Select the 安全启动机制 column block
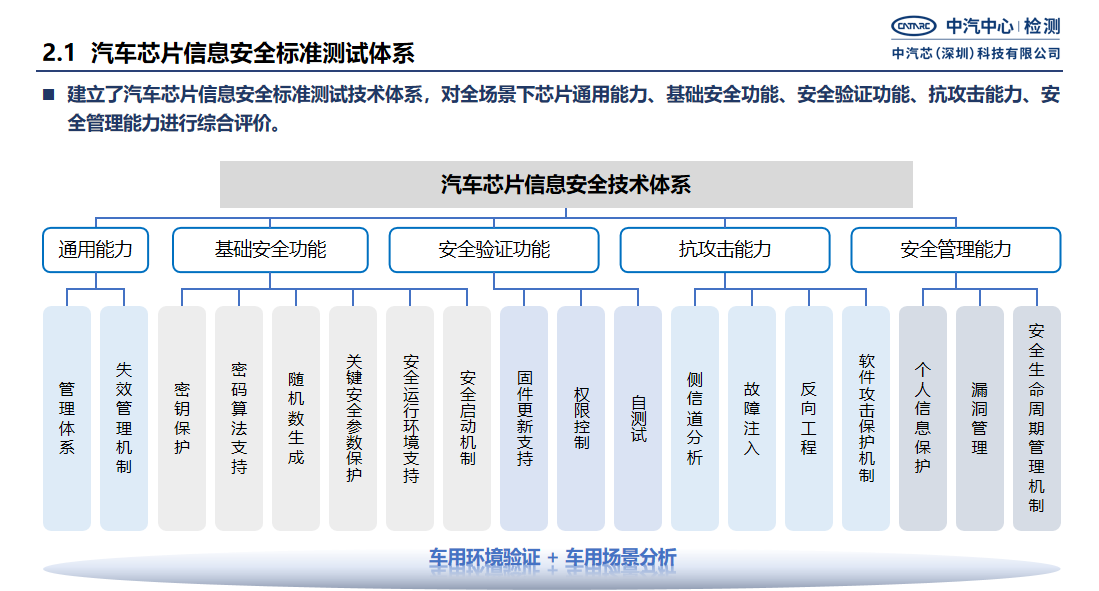The height and width of the screenshot is (591, 1099). 467,418
